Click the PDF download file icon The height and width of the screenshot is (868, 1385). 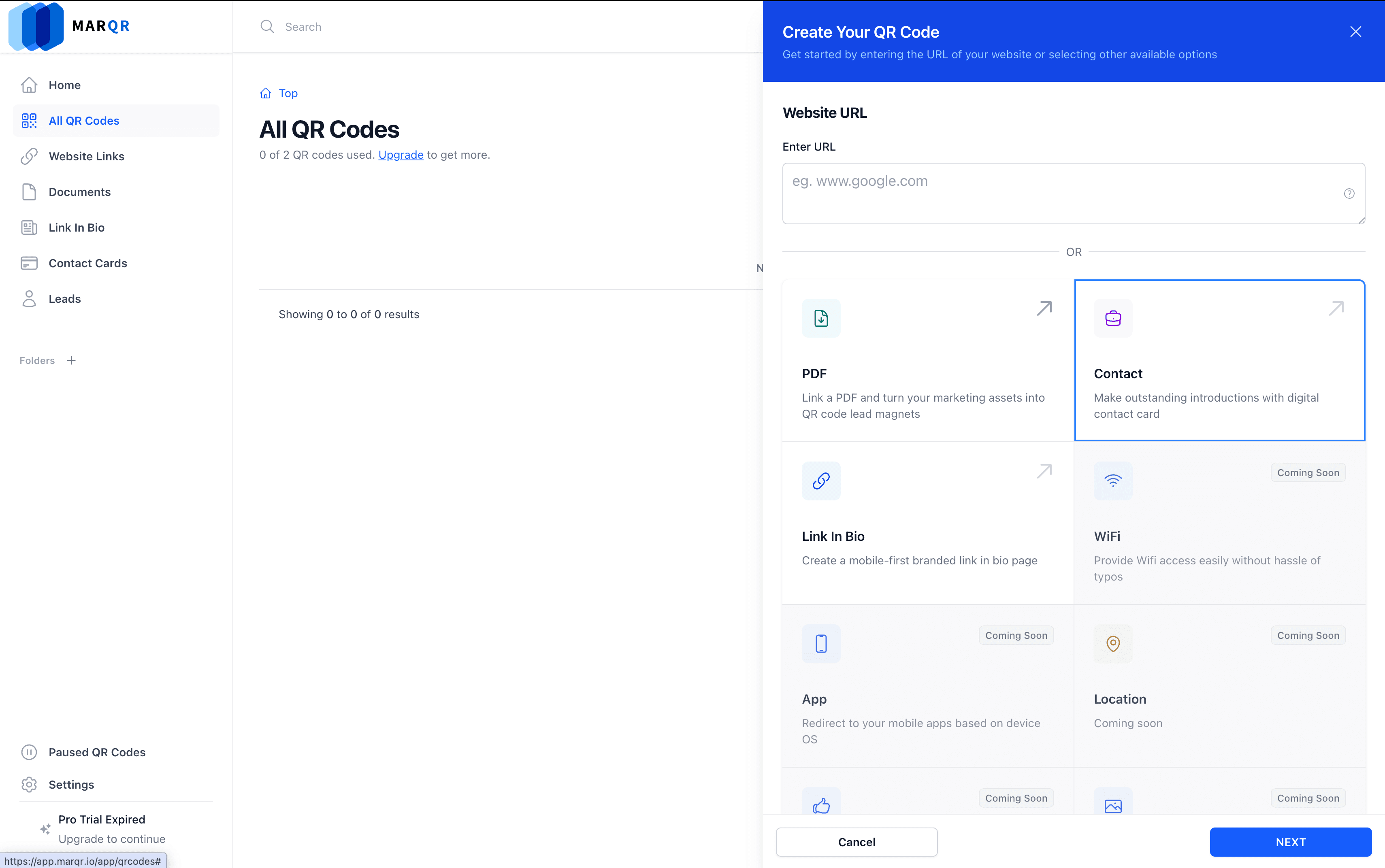click(820, 318)
